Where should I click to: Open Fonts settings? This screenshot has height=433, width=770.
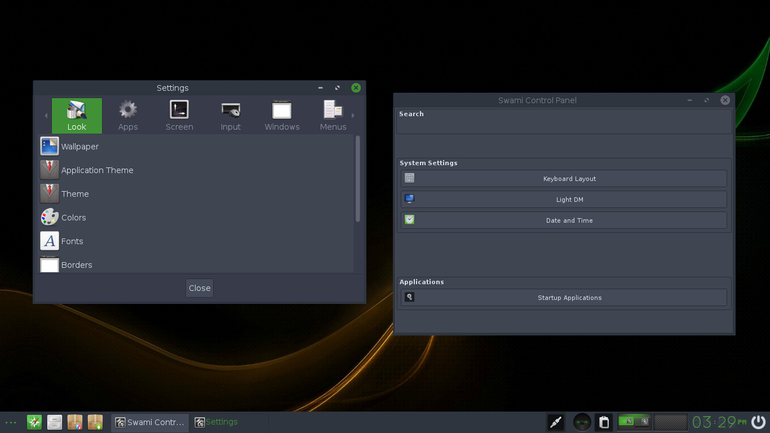pyautogui.click(x=71, y=241)
